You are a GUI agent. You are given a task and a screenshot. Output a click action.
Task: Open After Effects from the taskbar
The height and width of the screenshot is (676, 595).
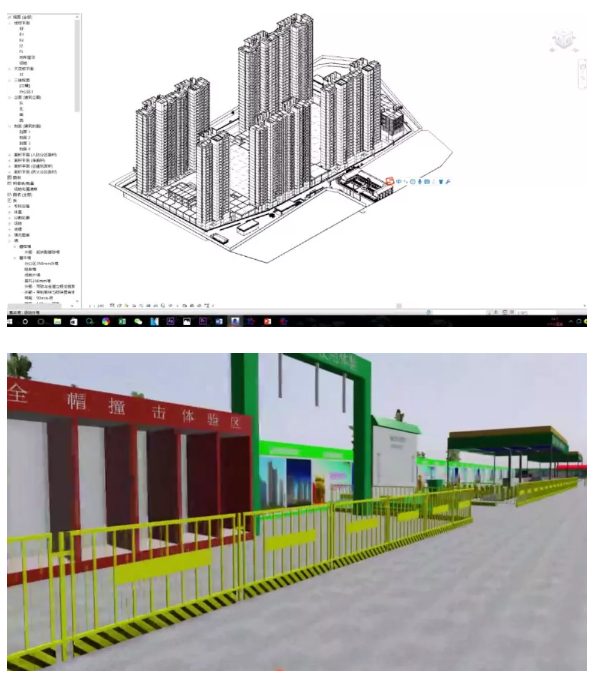click(x=171, y=322)
